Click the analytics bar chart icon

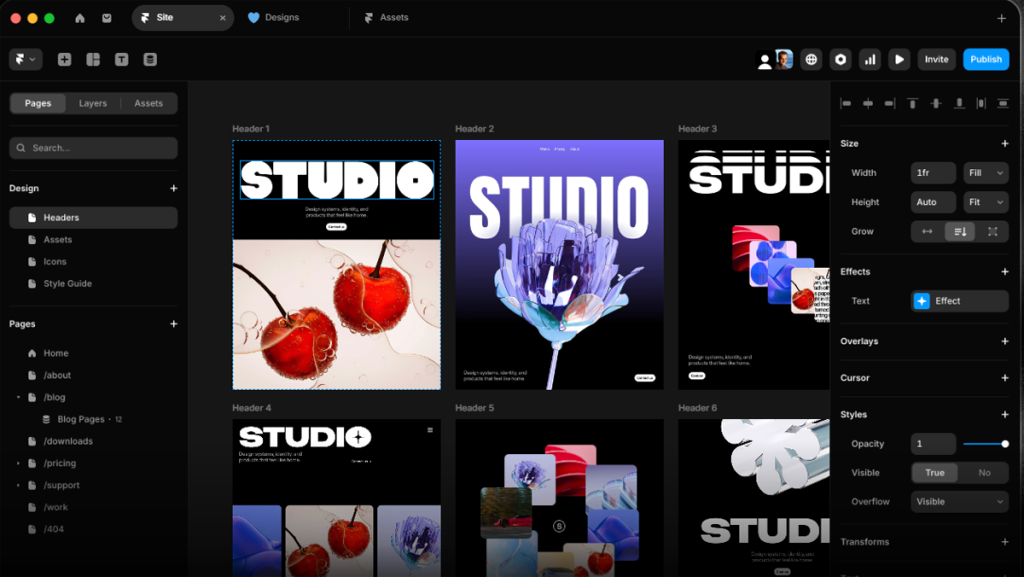click(x=870, y=60)
